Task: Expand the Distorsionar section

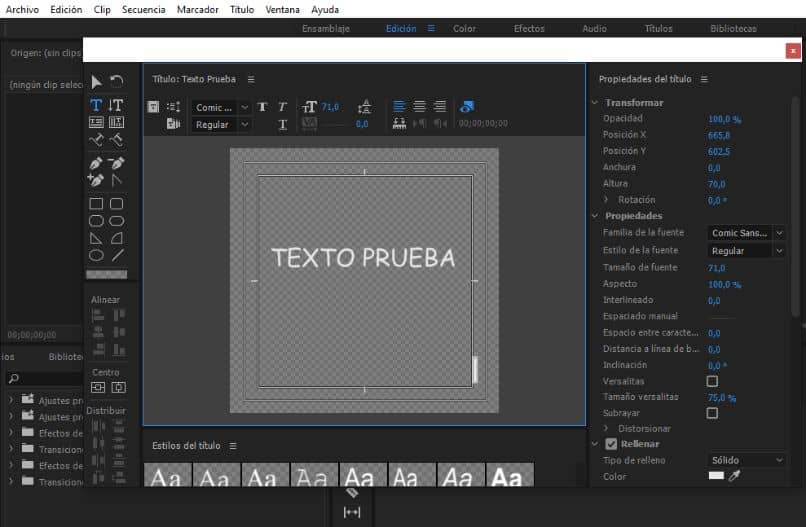Action: click(x=607, y=428)
